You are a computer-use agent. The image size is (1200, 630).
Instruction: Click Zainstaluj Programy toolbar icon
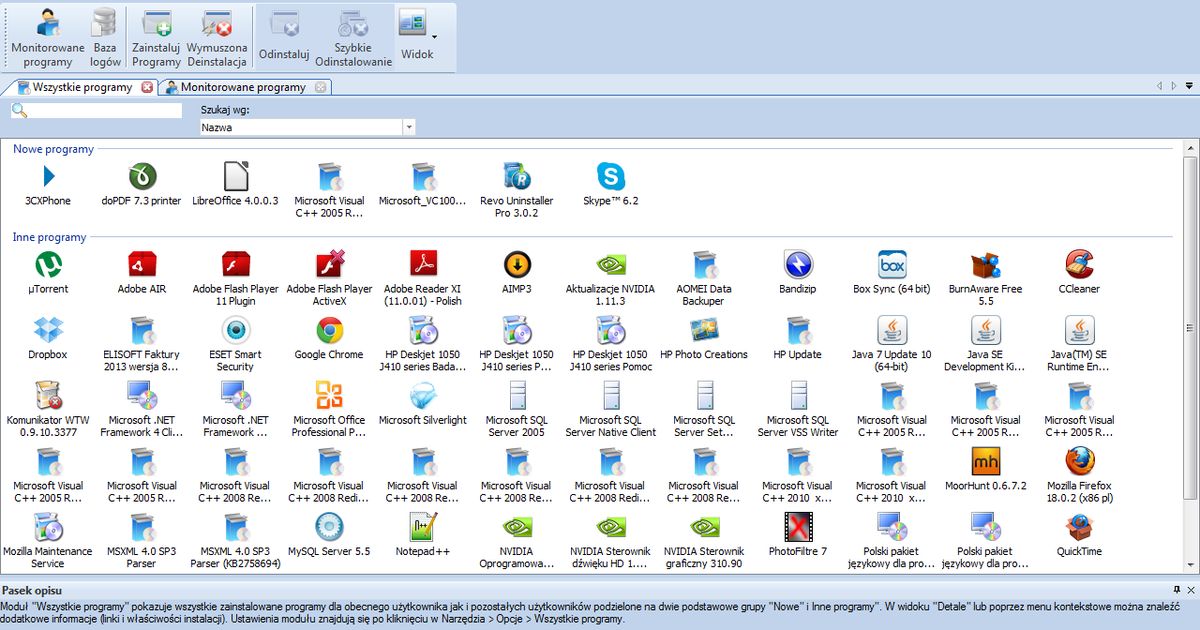tap(156, 37)
